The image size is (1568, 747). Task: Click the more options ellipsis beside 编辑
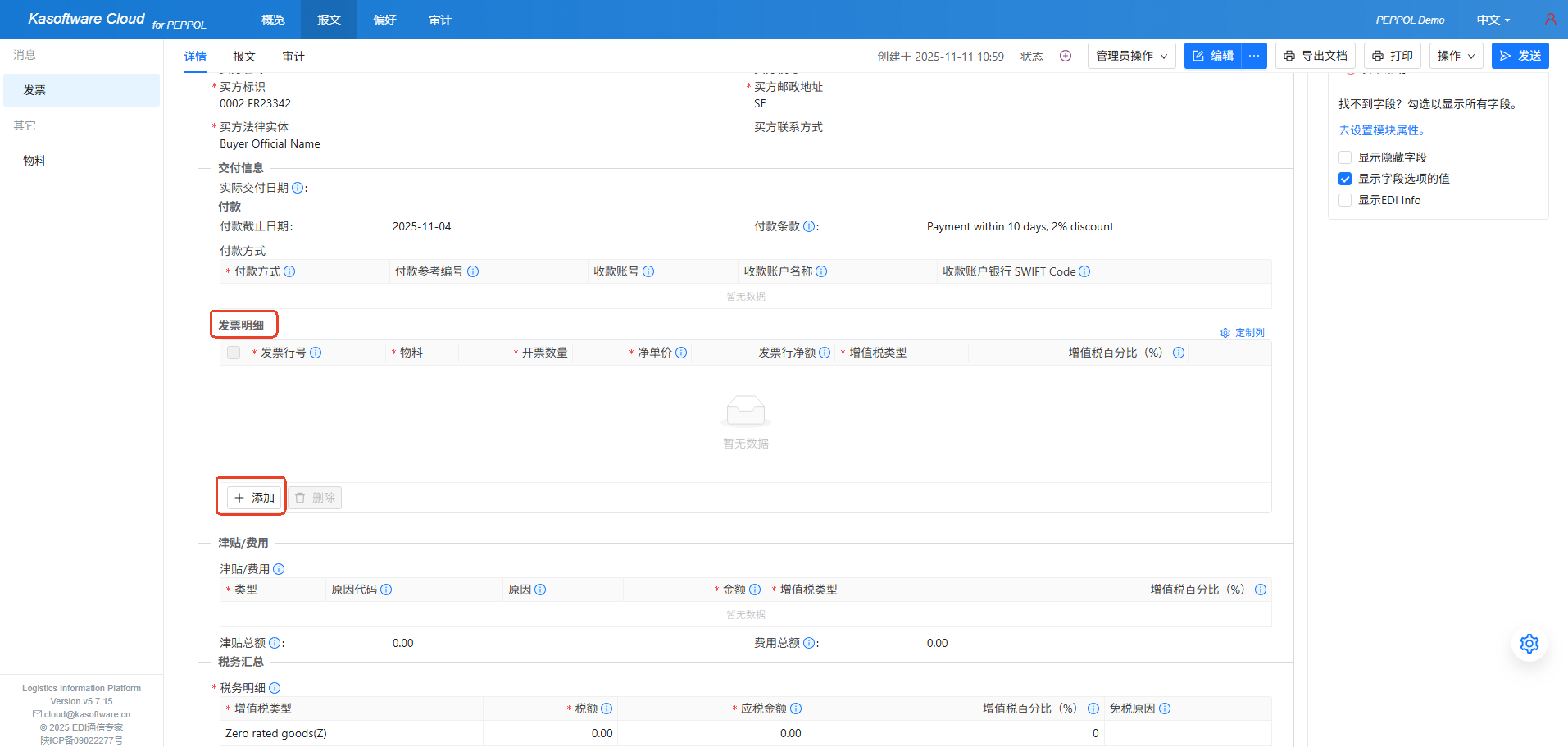1254,56
